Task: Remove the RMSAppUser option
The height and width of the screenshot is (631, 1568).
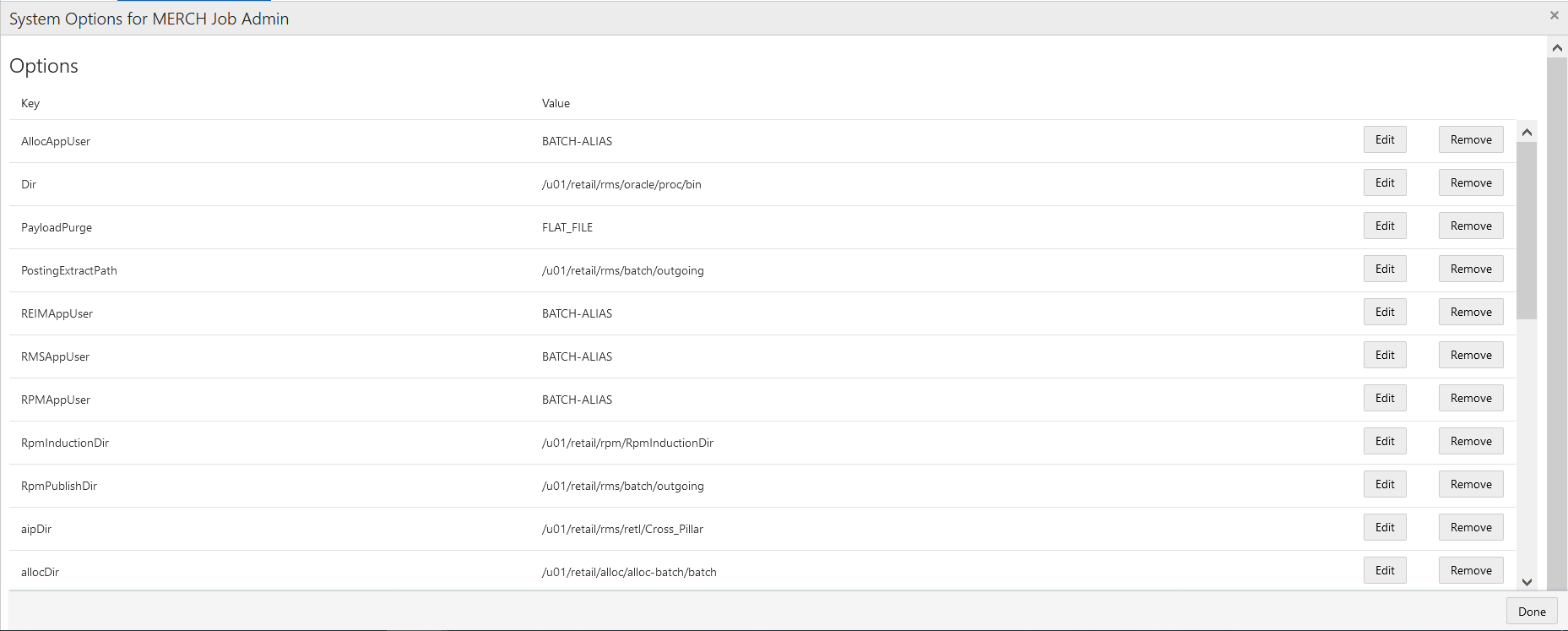Action: tap(1471, 355)
